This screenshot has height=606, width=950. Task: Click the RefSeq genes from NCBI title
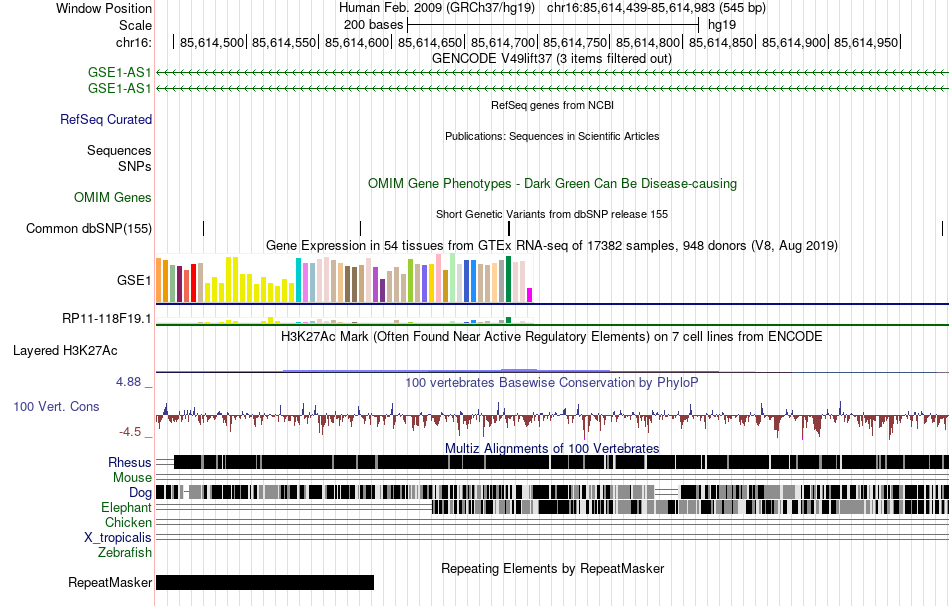552,105
